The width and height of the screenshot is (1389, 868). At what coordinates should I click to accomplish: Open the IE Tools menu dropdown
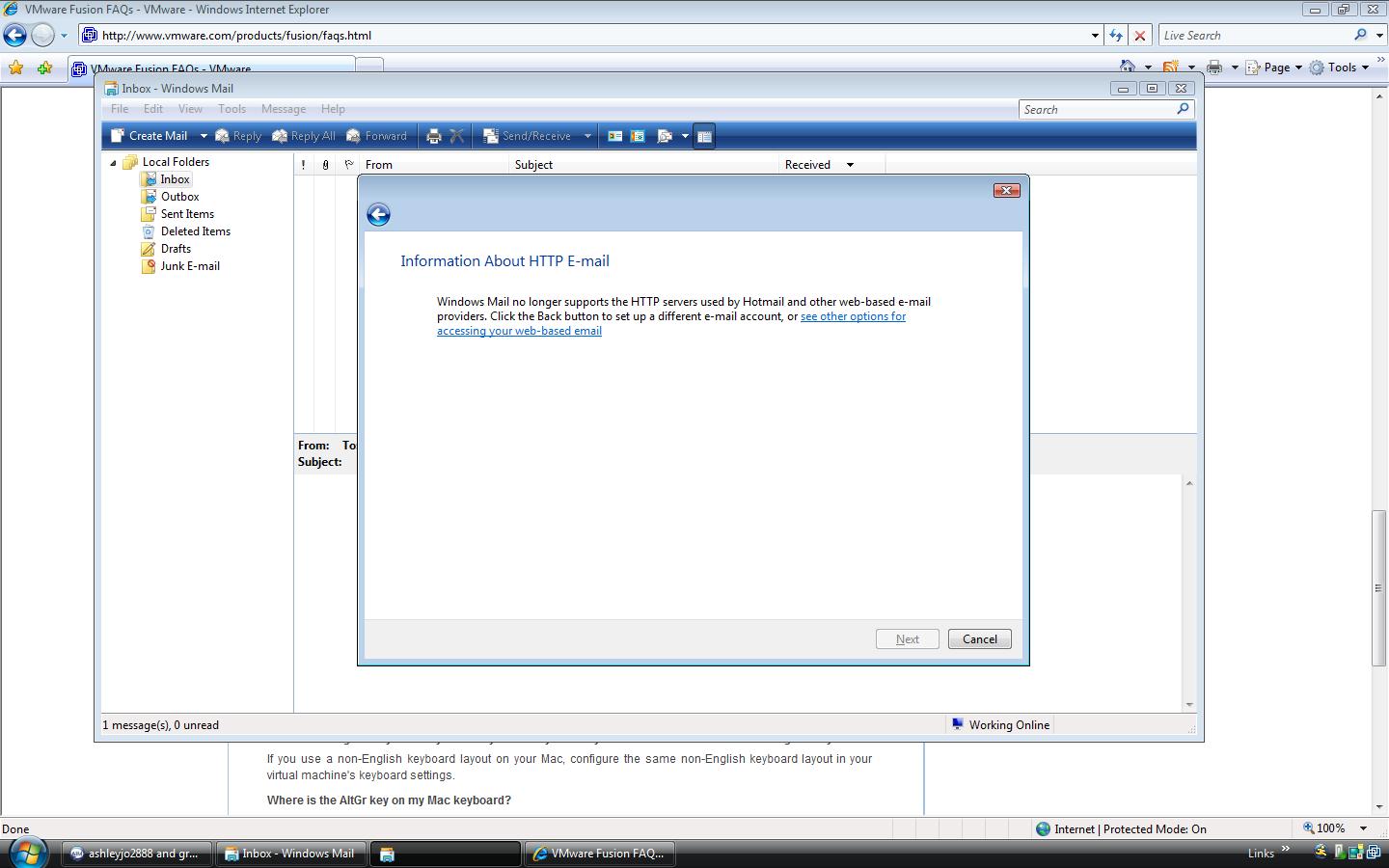(x=1339, y=68)
